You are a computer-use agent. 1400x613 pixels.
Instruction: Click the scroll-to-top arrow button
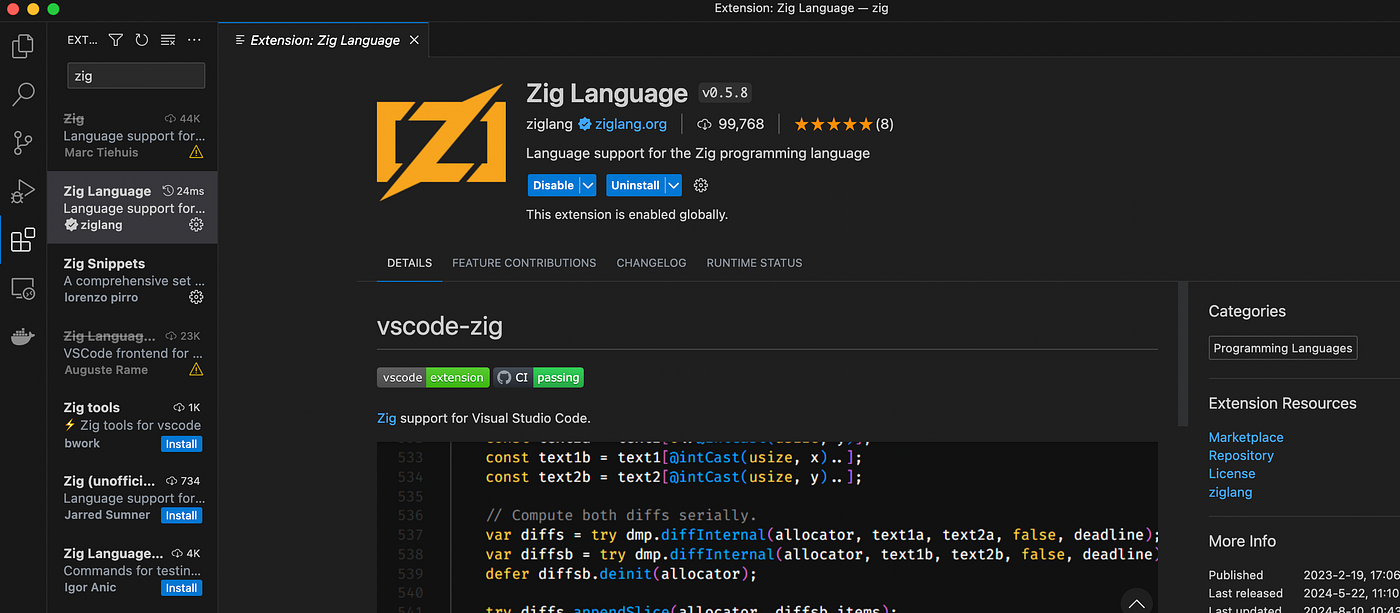click(x=1136, y=603)
